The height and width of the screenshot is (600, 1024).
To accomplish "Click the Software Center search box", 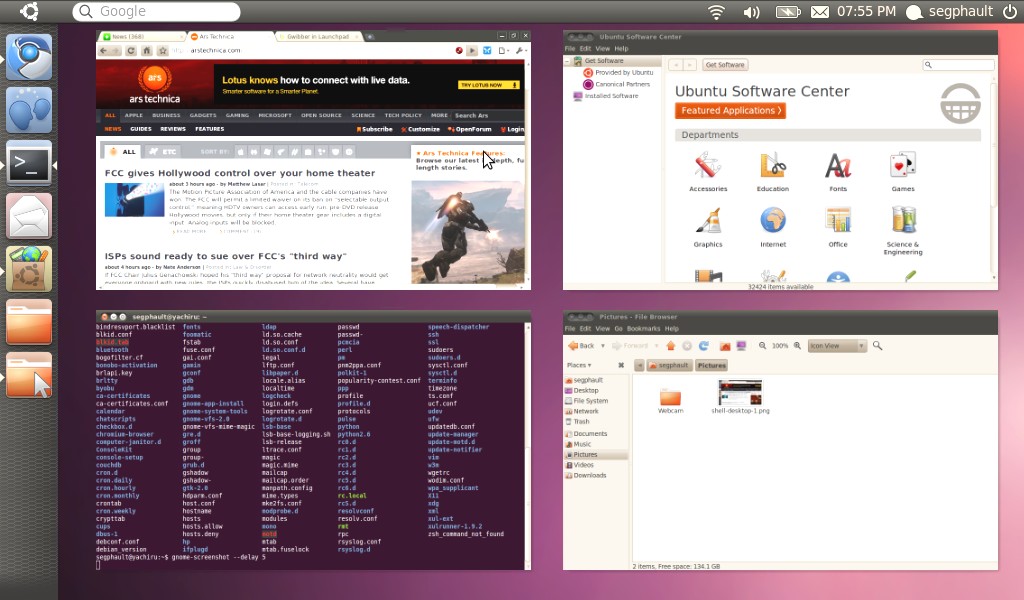I will [x=958, y=65].
